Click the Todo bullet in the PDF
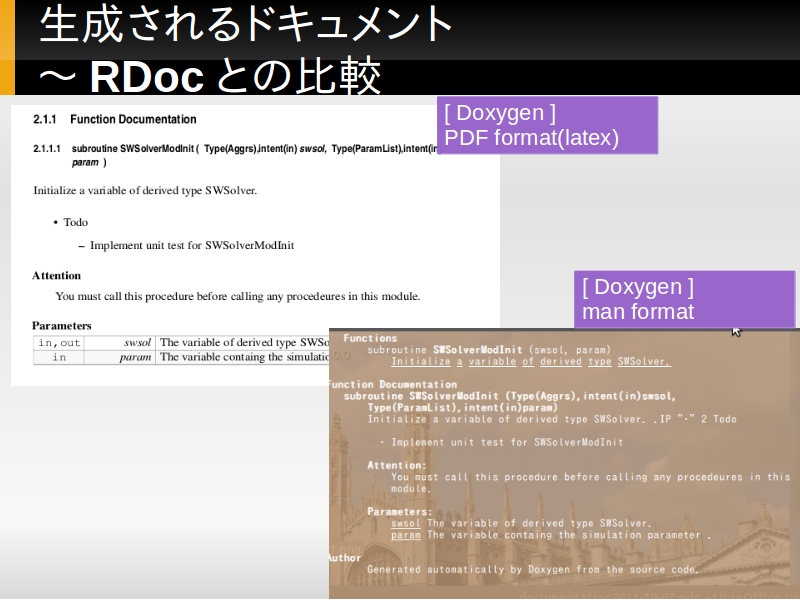 (75, 222)
